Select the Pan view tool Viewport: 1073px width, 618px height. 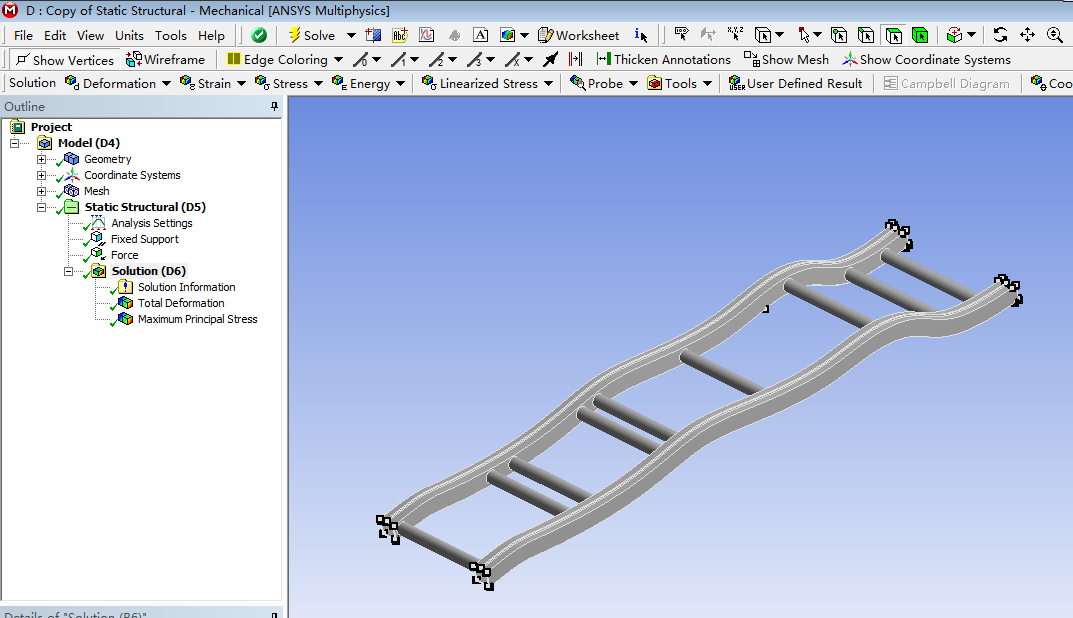(x=1027, y=35)
